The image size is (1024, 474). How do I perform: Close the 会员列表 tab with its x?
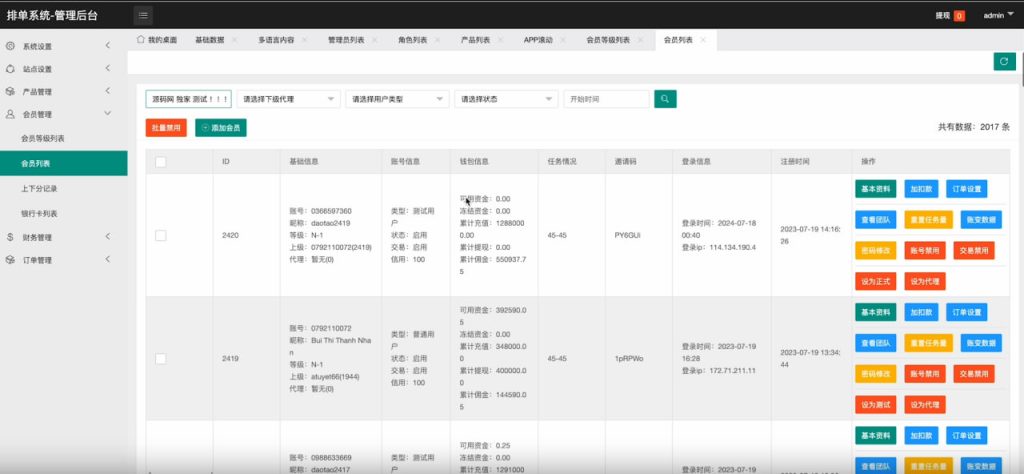(x=703, y=40)
